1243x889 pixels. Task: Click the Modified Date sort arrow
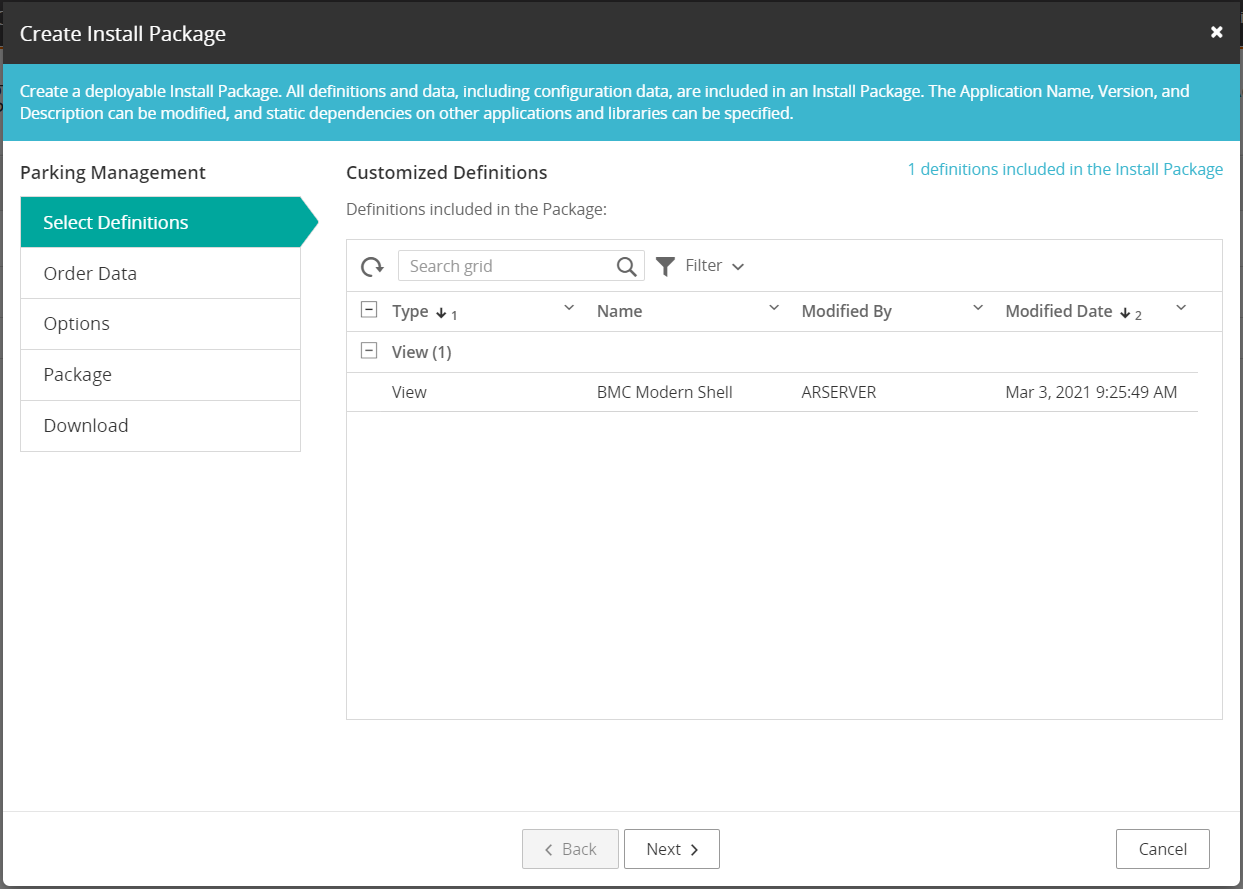tap(1125, 313)
